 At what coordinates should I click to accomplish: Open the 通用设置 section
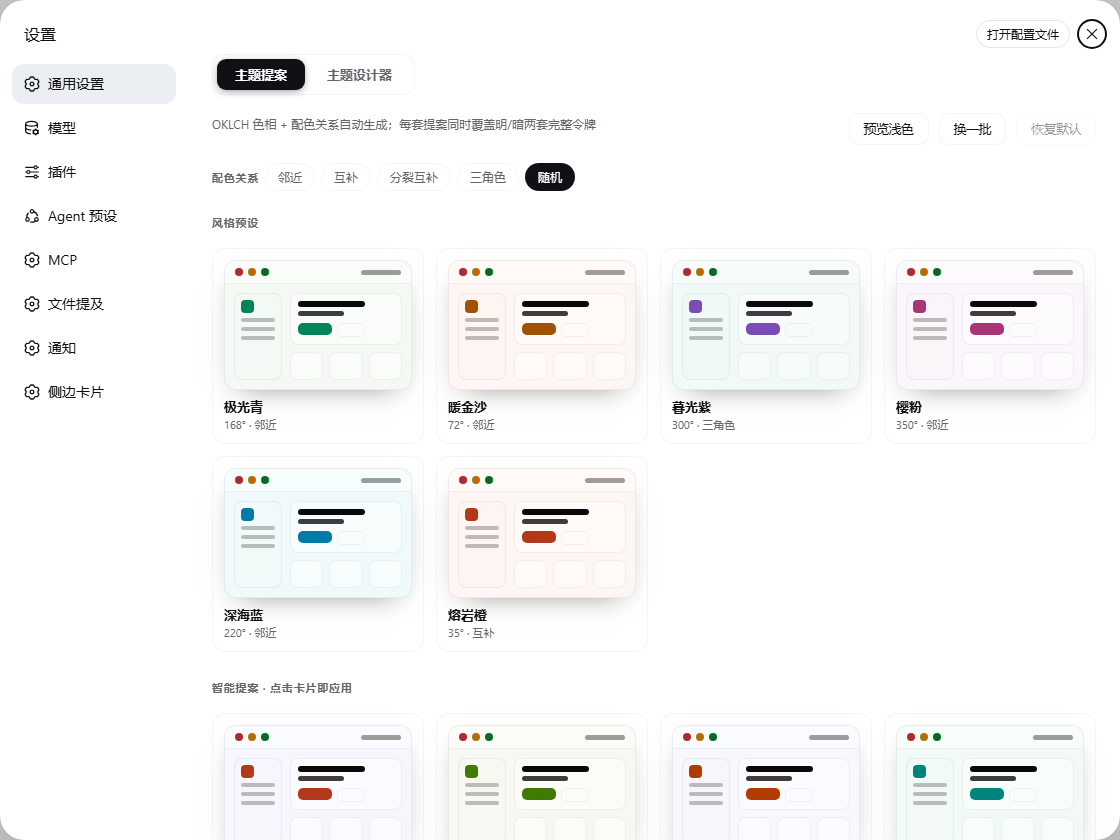click(94, 84)
